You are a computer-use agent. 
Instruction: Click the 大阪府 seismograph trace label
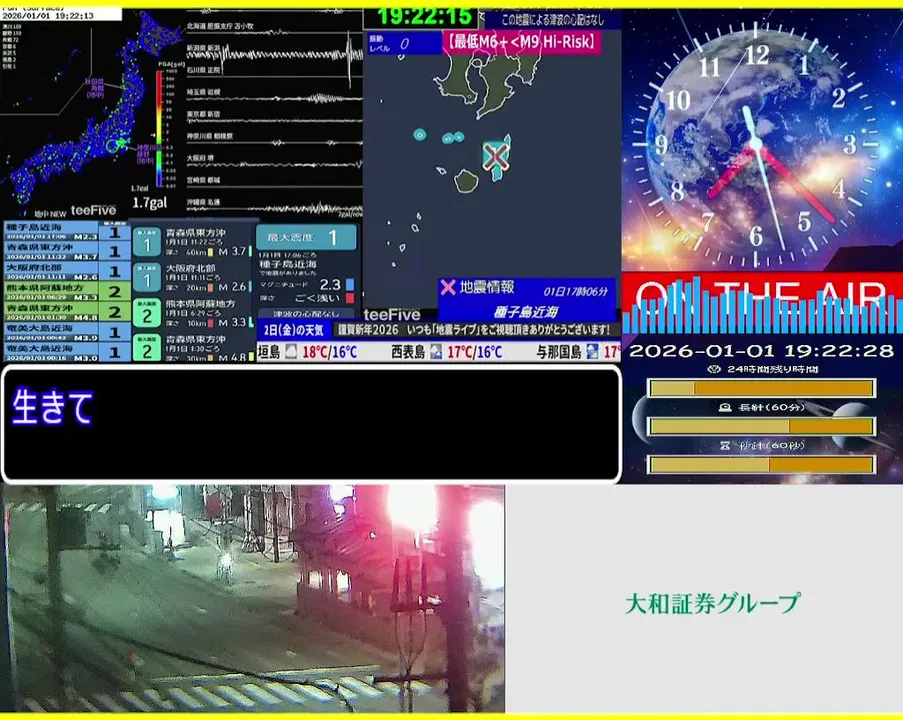tap(200, 158)
